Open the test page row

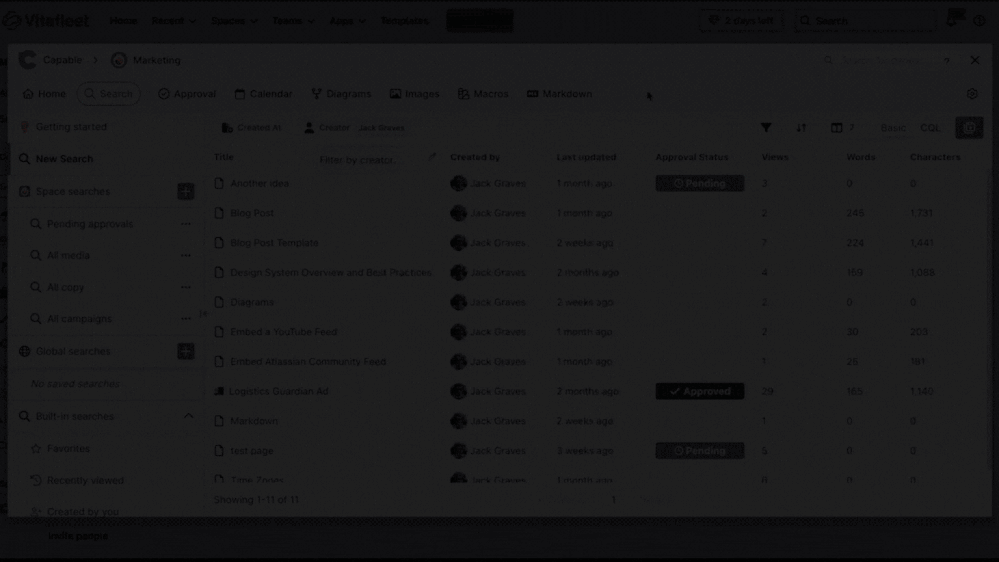click(x=252, y=450)
